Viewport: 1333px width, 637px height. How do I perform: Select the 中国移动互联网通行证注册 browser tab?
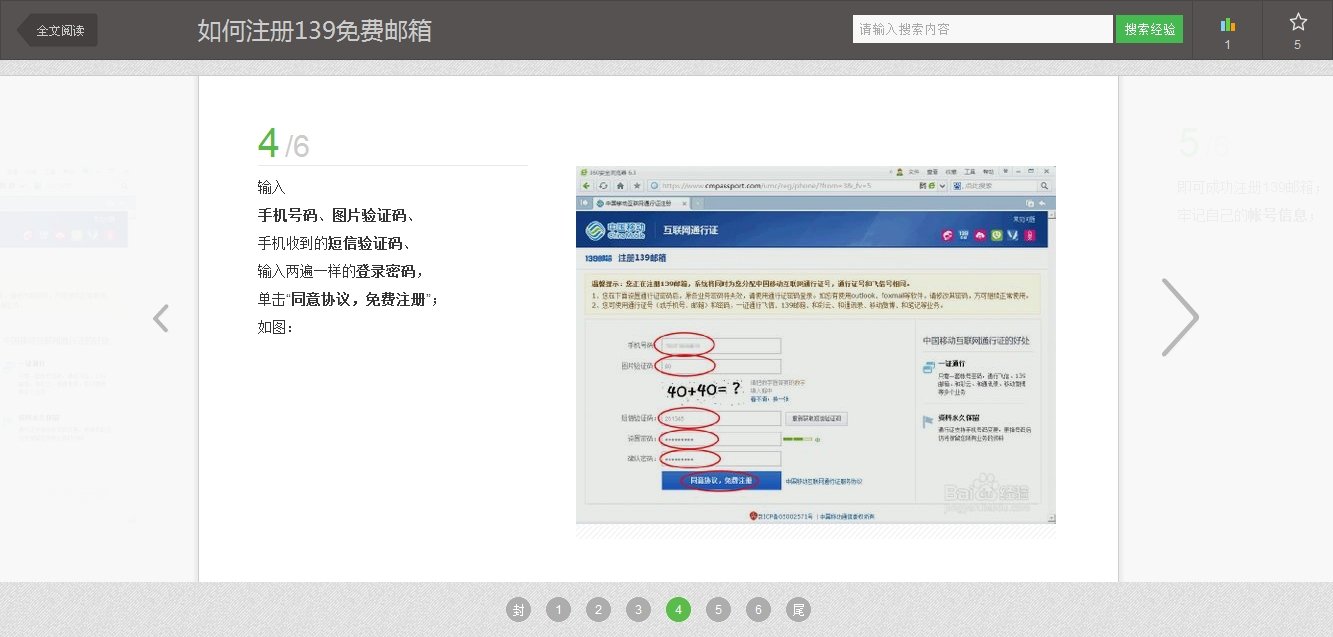click(640, 201)
